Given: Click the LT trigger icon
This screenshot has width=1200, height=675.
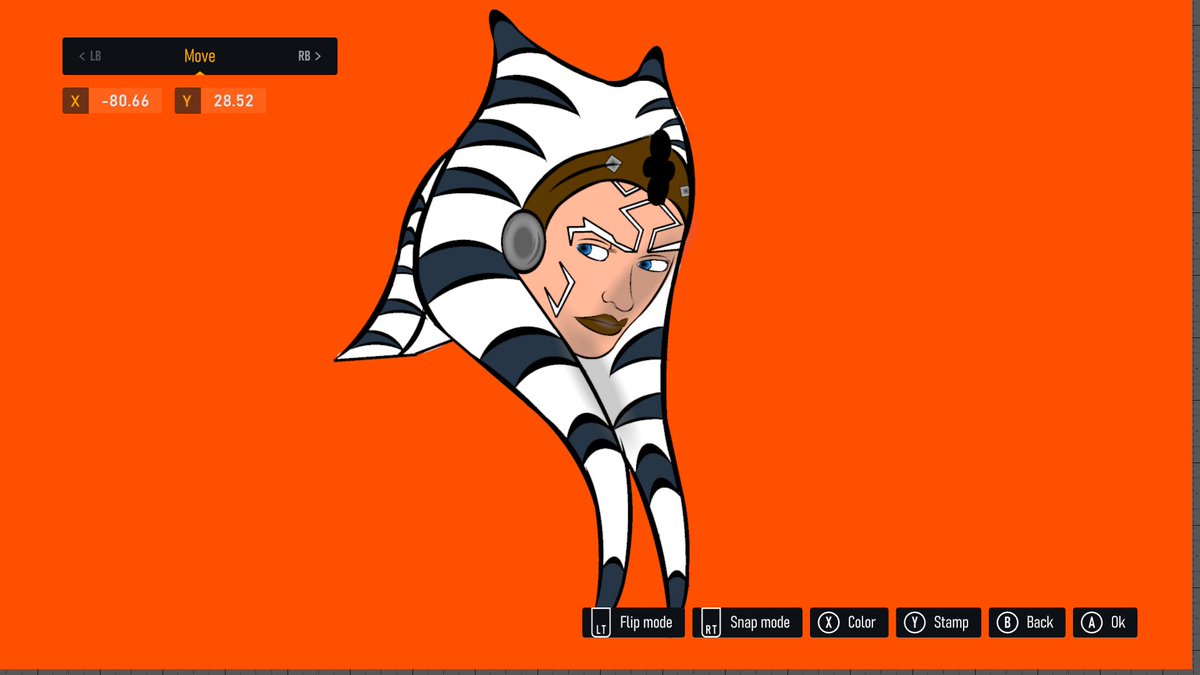Looking at the screenshot, I should coord(601,622).
